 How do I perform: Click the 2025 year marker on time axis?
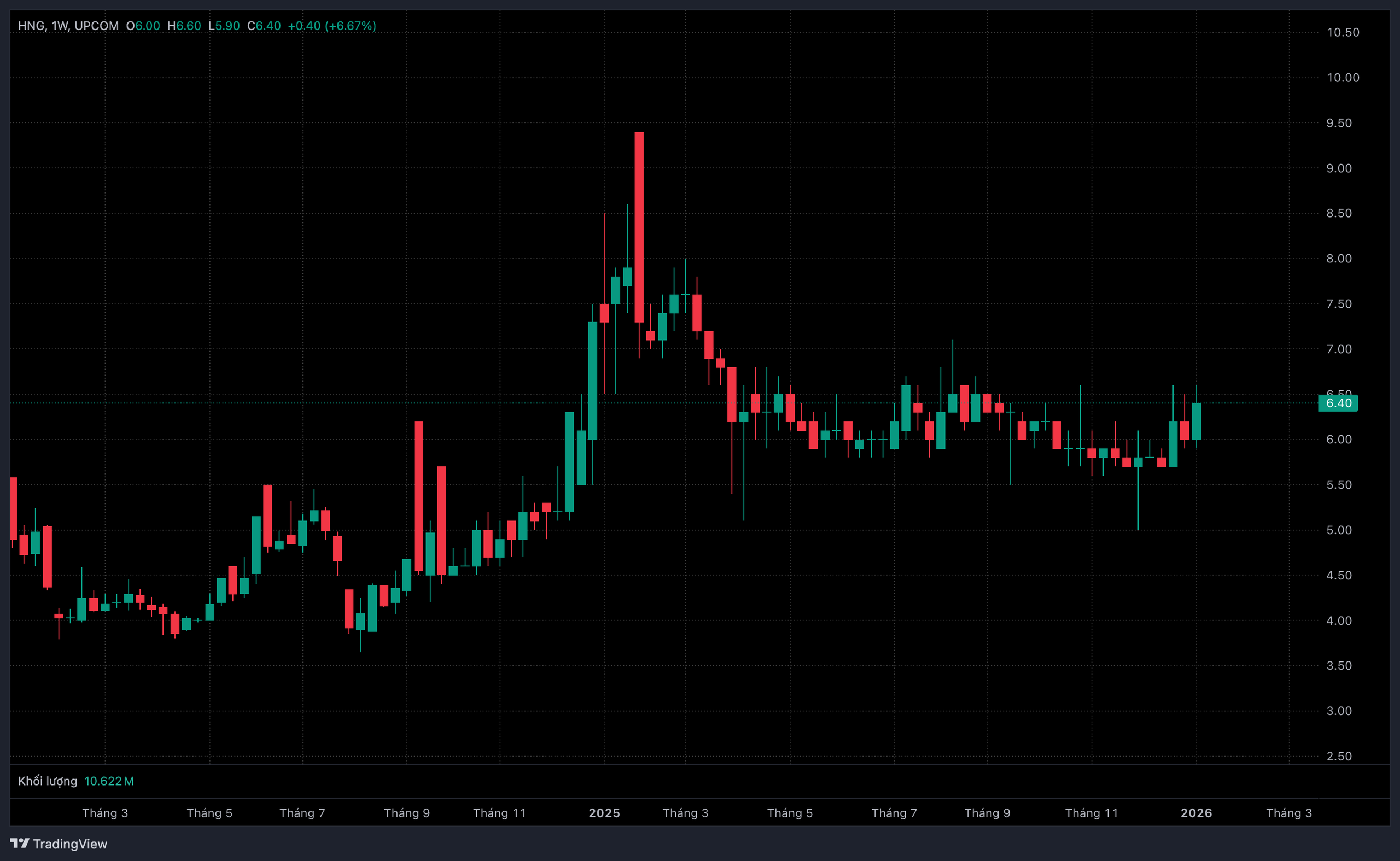(604, 812)
